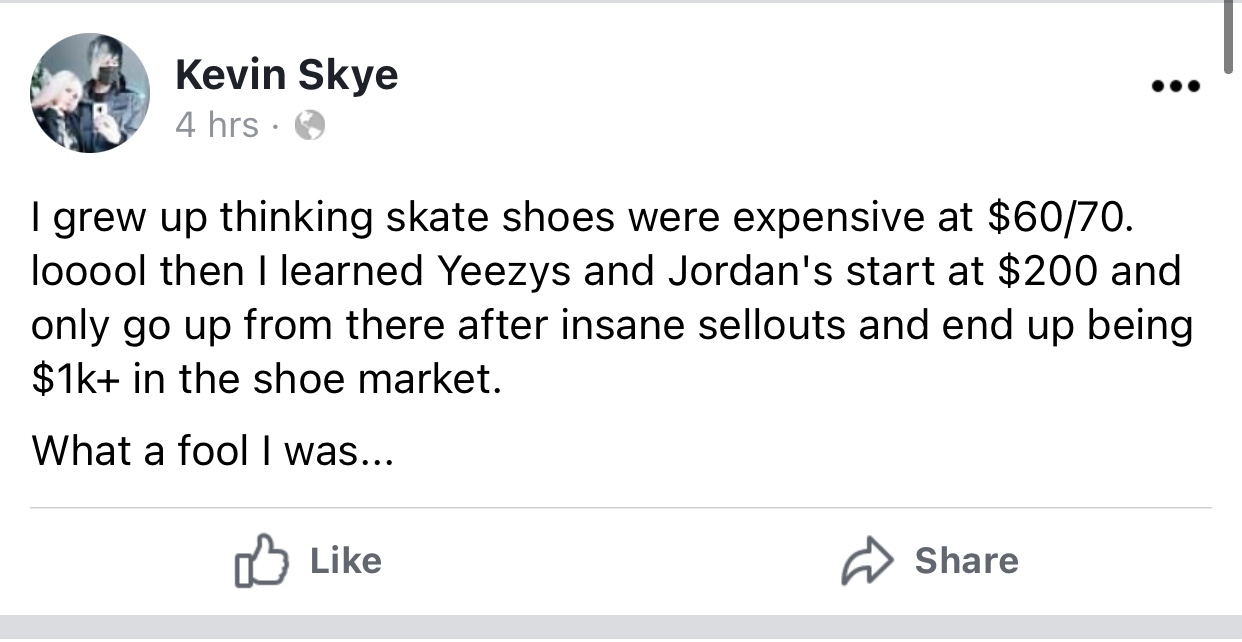This screenshot has height=642, width=1242.
Task: Click the Like text label
Action: [345, 561]
